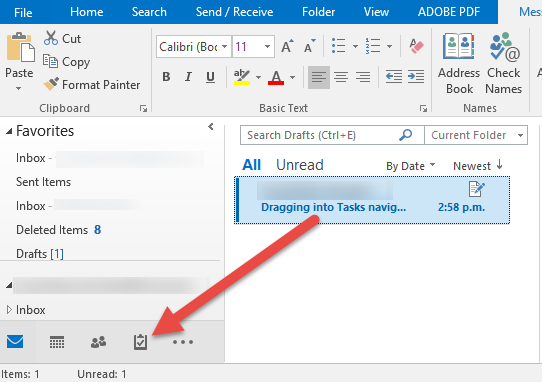Apply numbered list

[373, 46]
